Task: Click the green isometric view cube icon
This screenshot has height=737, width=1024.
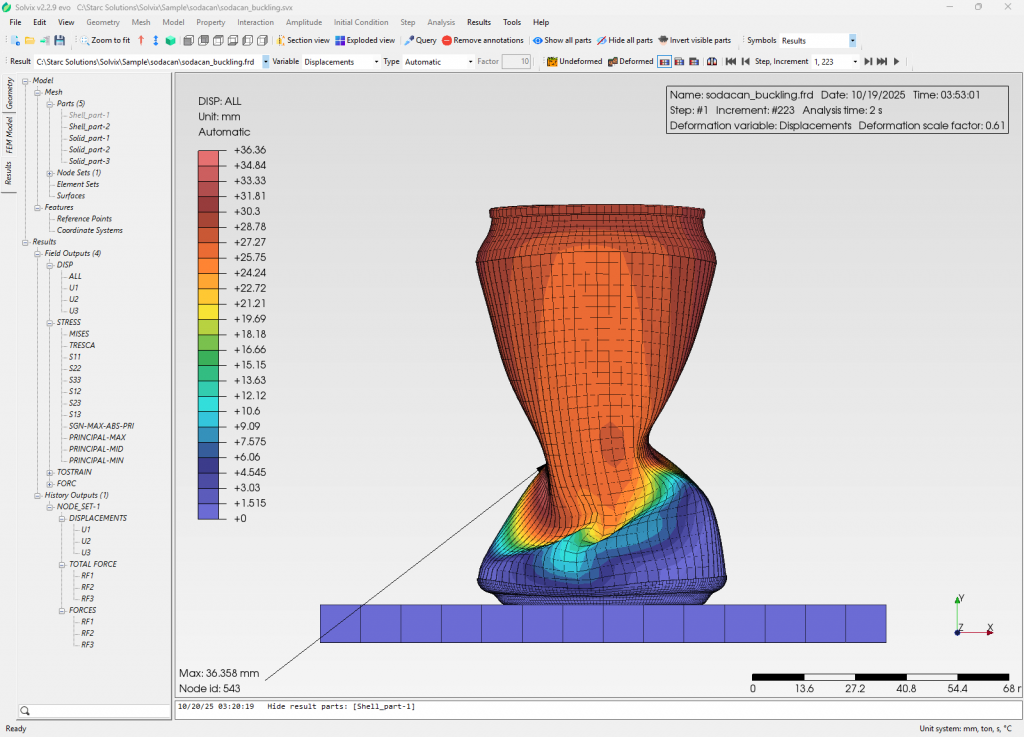Action: coord(171,41)
